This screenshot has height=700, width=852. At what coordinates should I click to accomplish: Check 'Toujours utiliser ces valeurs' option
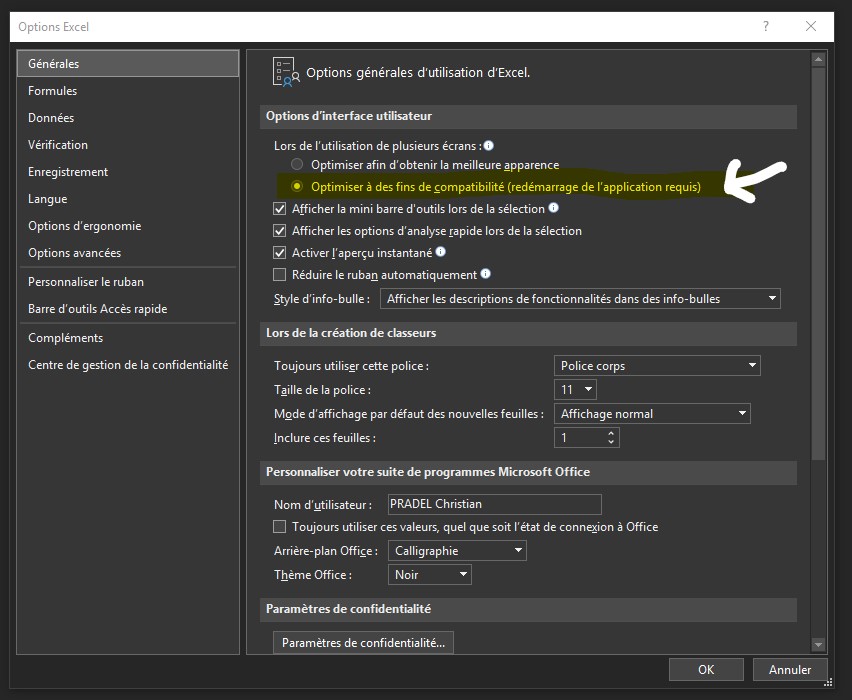point(280,527)
